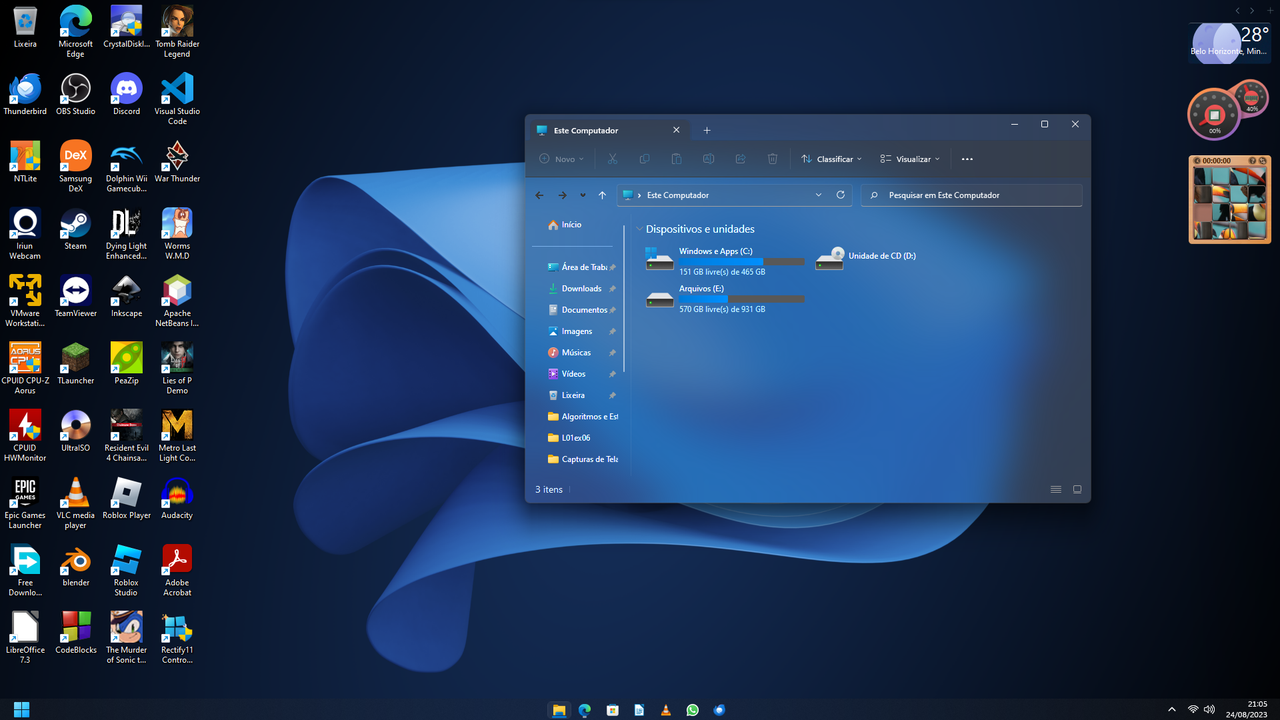Image resolution: width=1280 pixels, height=720 pixels.
Task: Click the Paste icon
Action: [676, 158]
